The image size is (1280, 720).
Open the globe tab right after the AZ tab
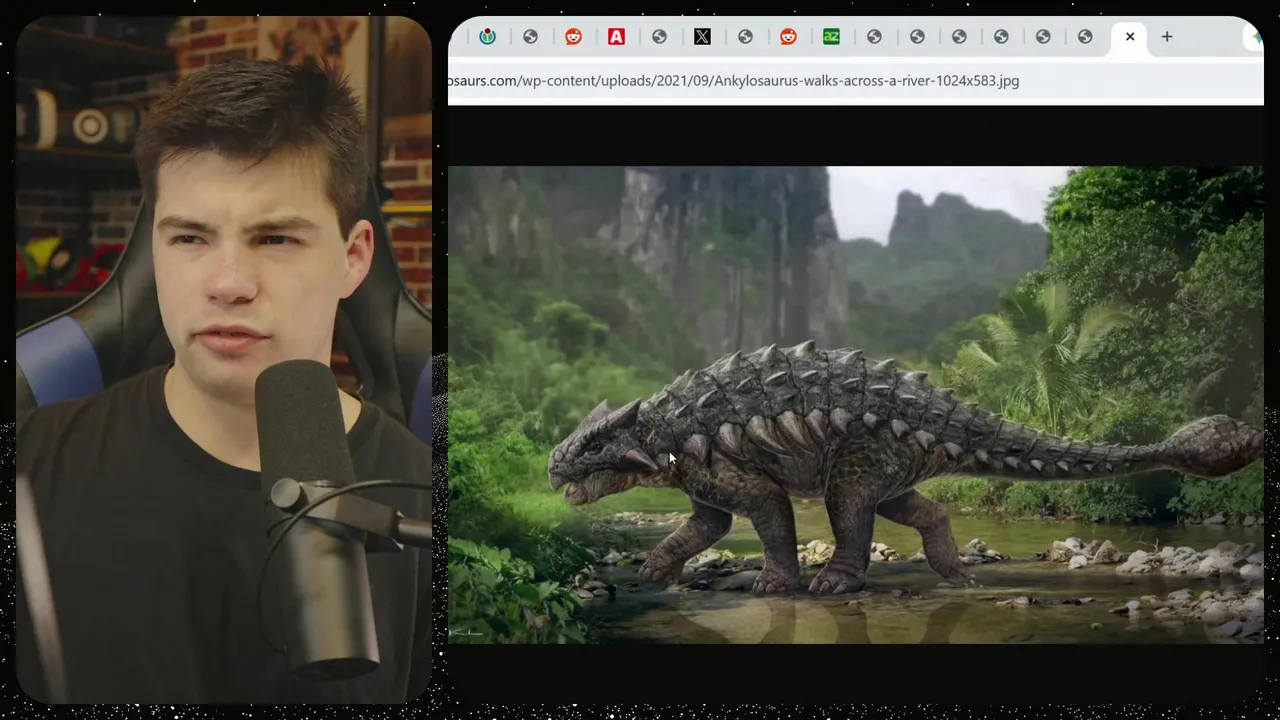pyautogui.click(x=874, y=37)
